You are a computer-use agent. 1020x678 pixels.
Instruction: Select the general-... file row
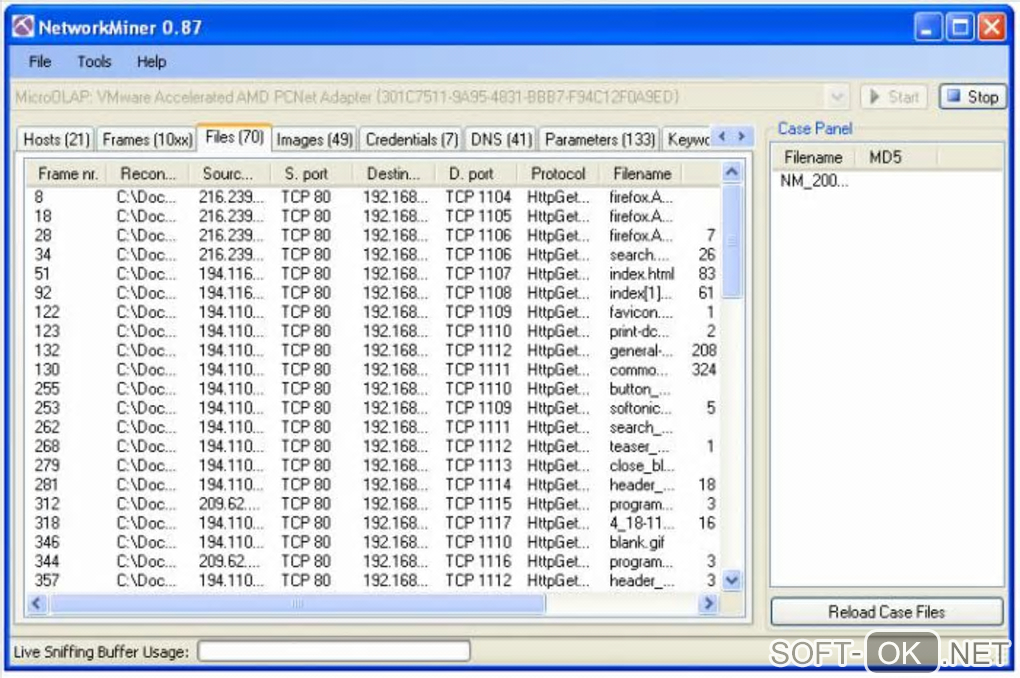(374, 351)
